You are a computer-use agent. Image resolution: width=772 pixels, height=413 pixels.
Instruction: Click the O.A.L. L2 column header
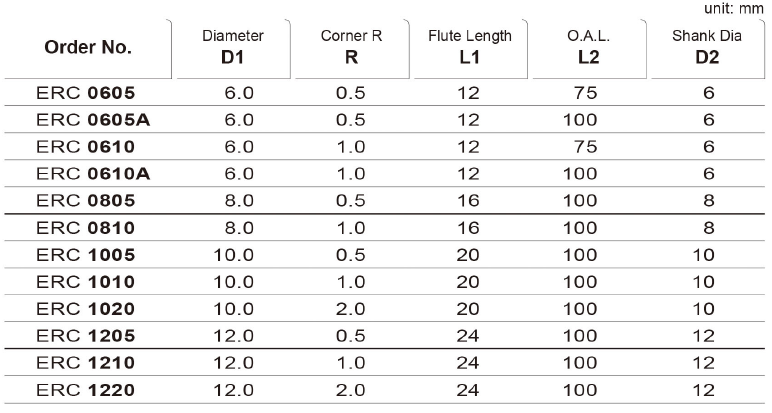[588, 47]
